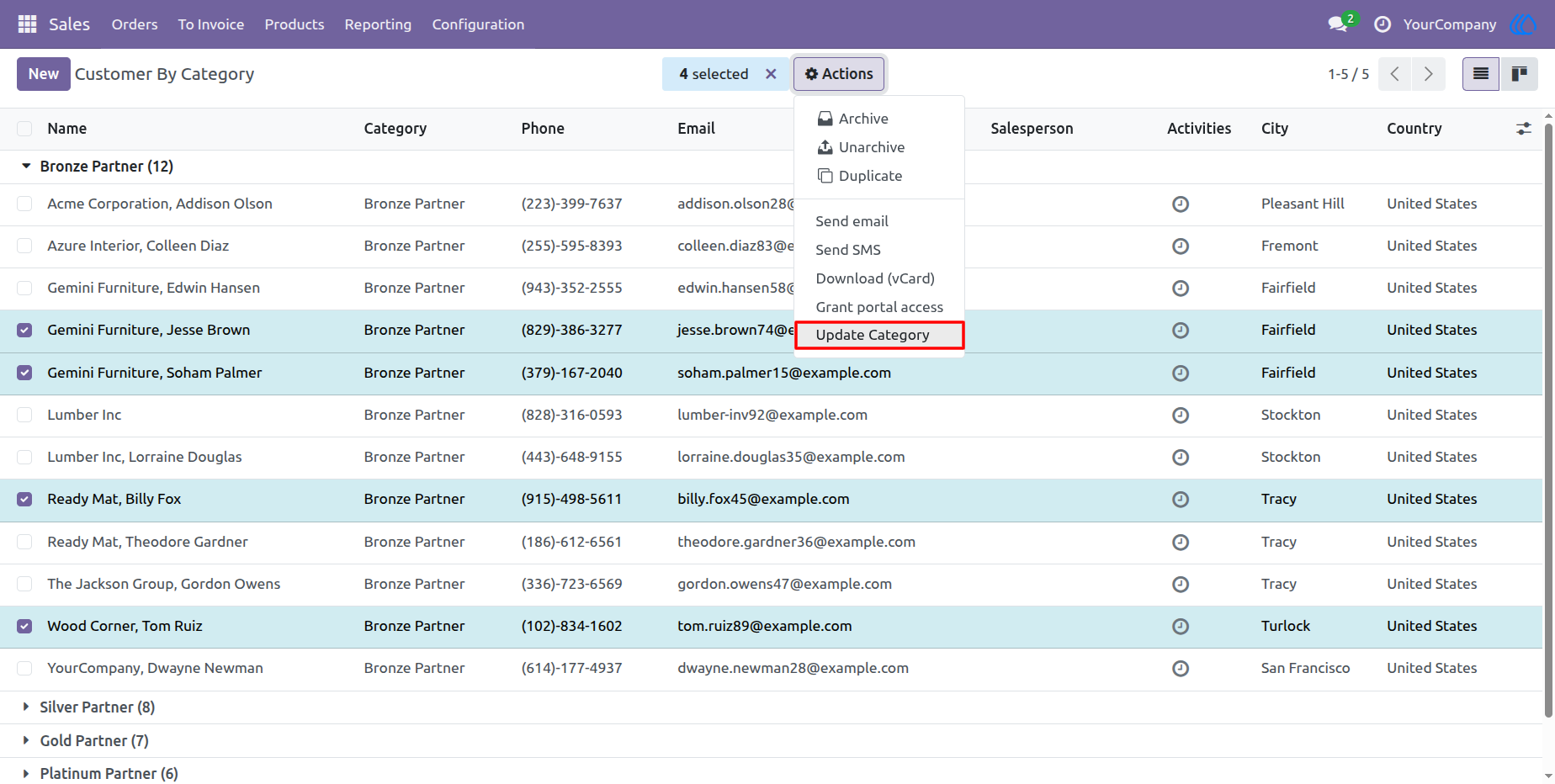Select Send SMS action
1555x784 pixels.
[x=879, y=250]
